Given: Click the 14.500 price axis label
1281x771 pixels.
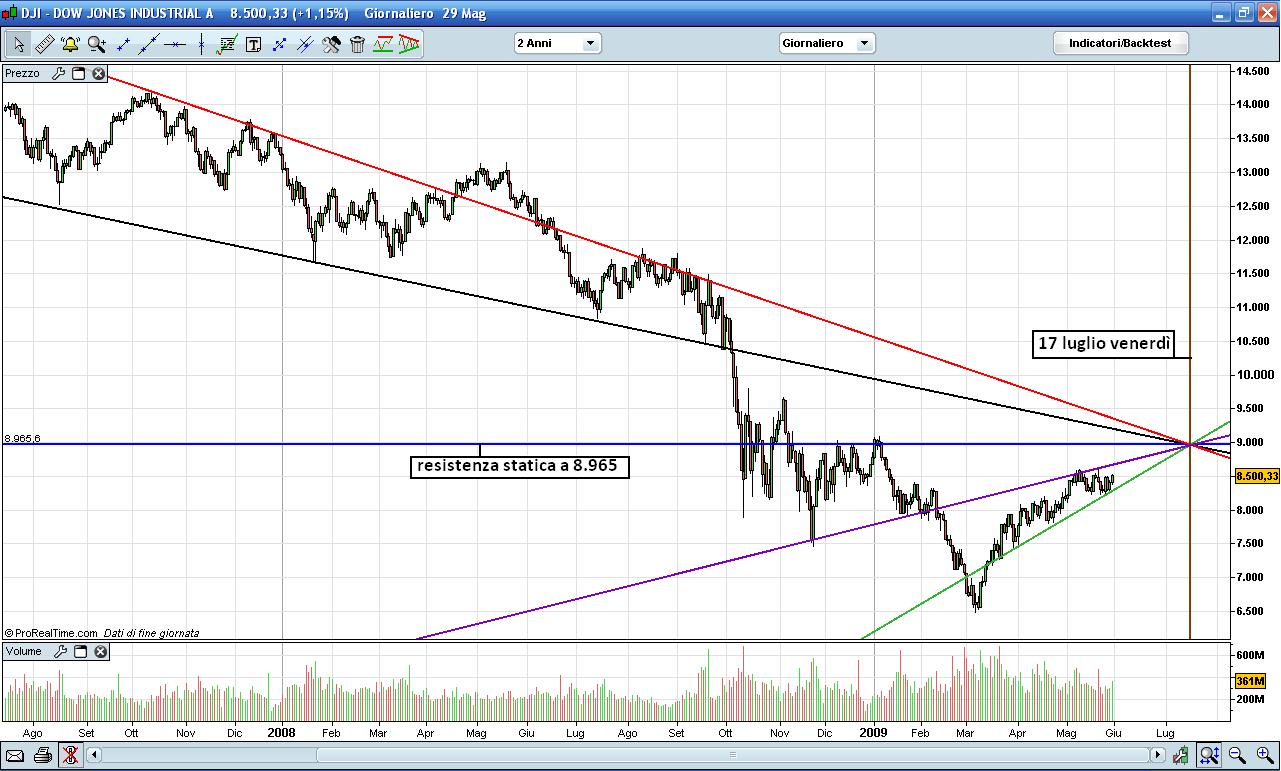Looking at the screenshot, I should pos(1254,72).
